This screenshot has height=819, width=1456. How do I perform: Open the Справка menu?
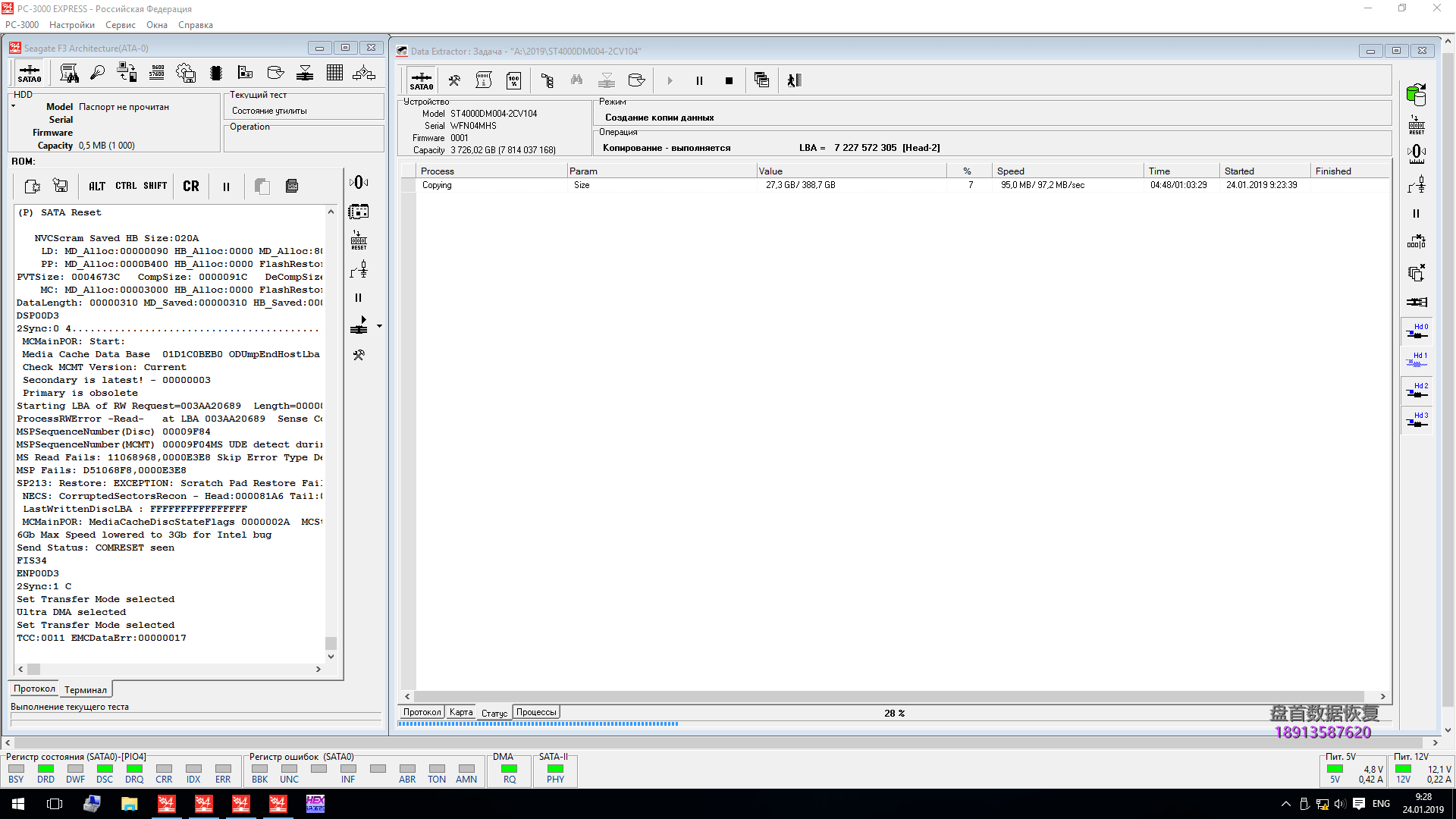[x=196, y=25]
